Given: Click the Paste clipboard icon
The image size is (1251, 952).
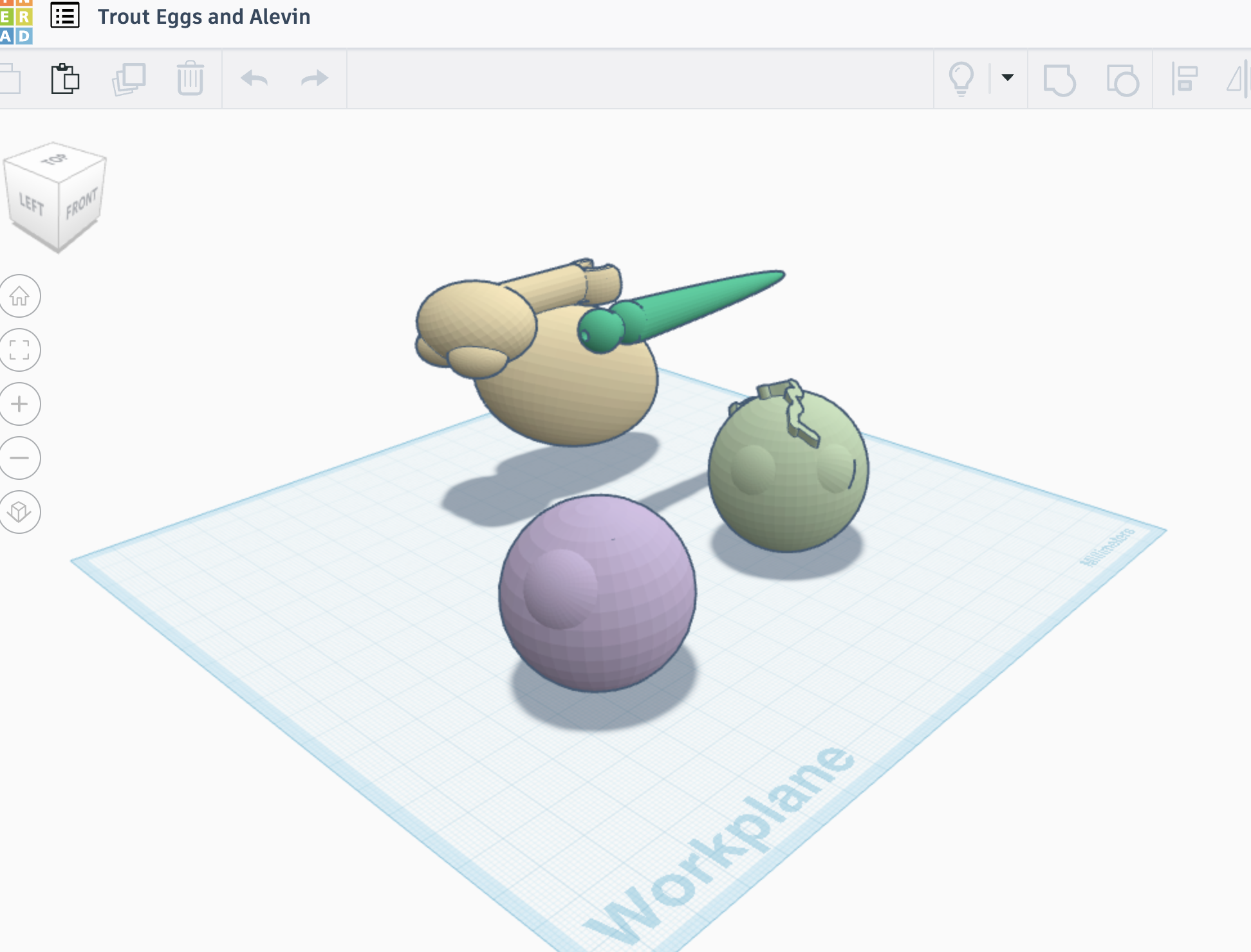Looking at the screenshot, I should coord(65,78).
